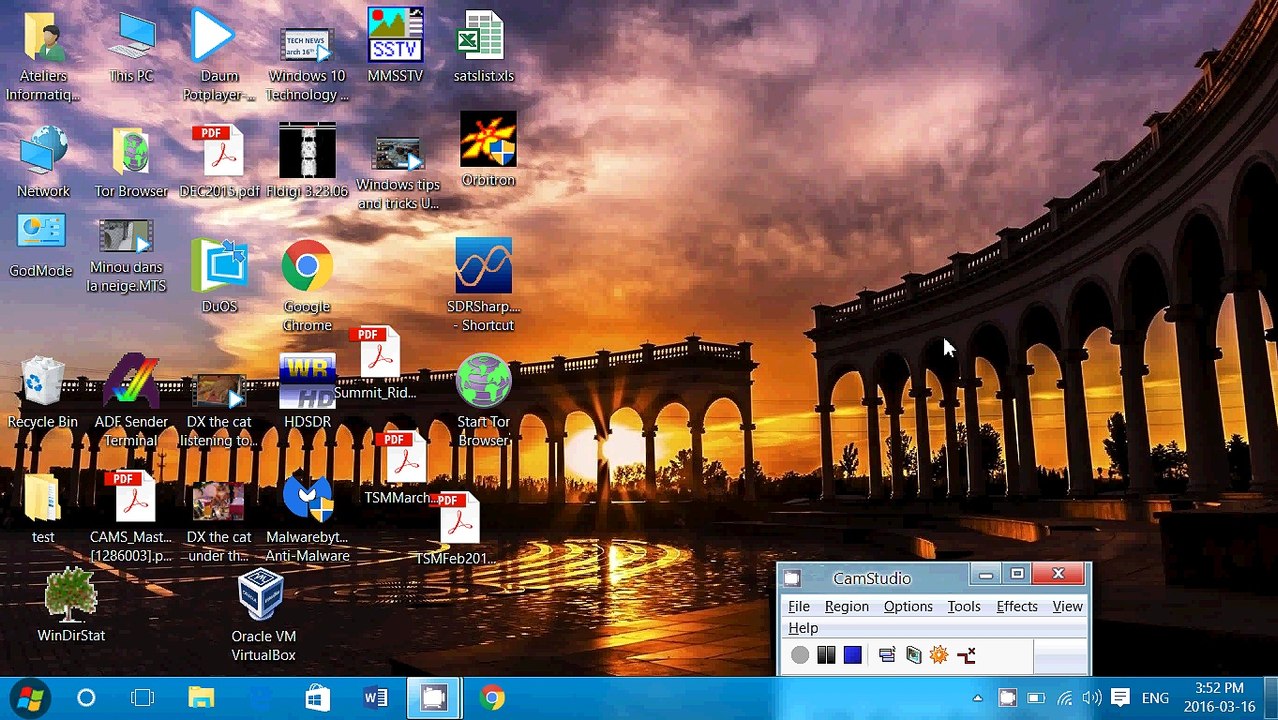Open File Explorer from the taskbar

202,698
